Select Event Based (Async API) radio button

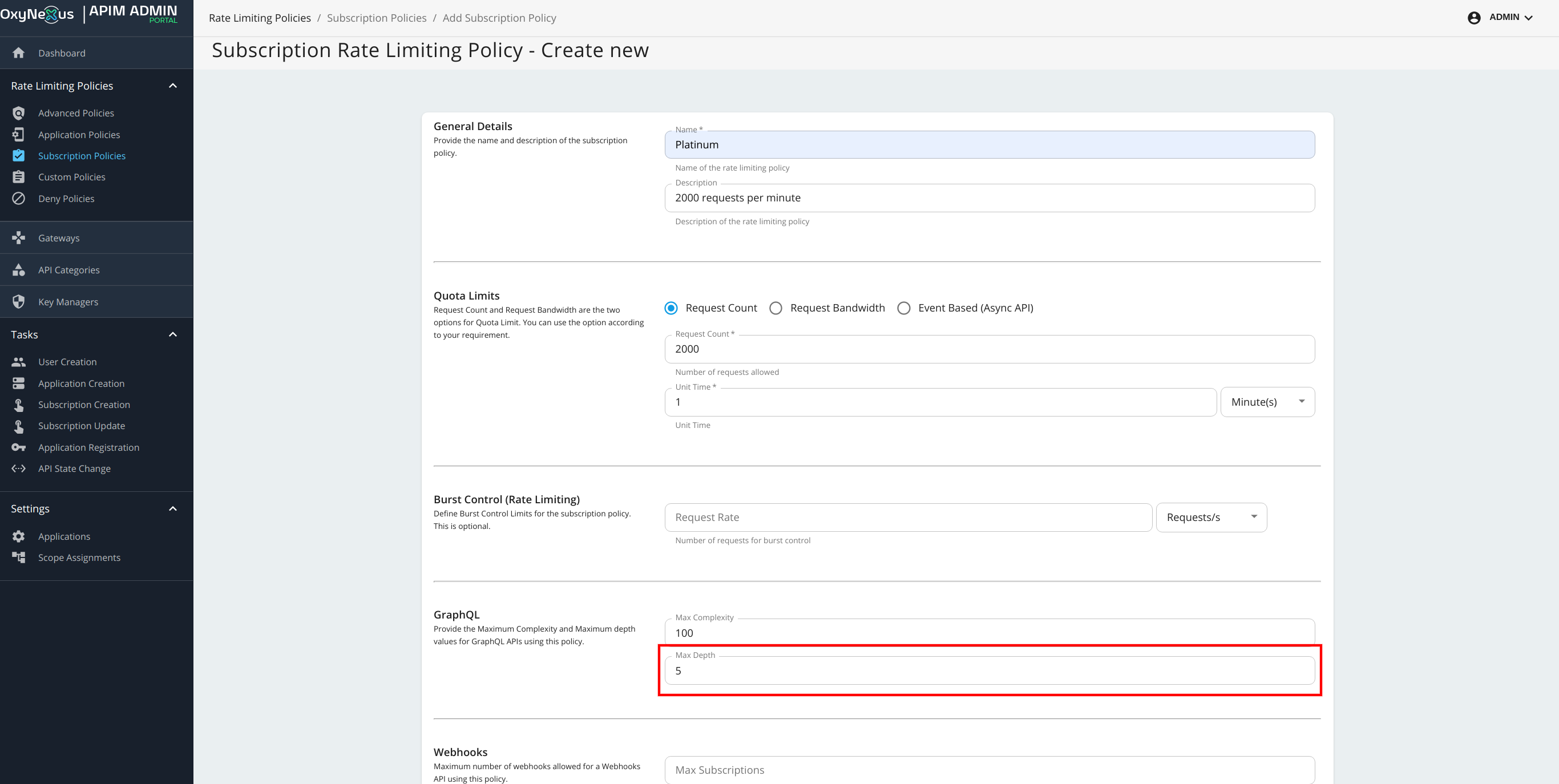903,308
